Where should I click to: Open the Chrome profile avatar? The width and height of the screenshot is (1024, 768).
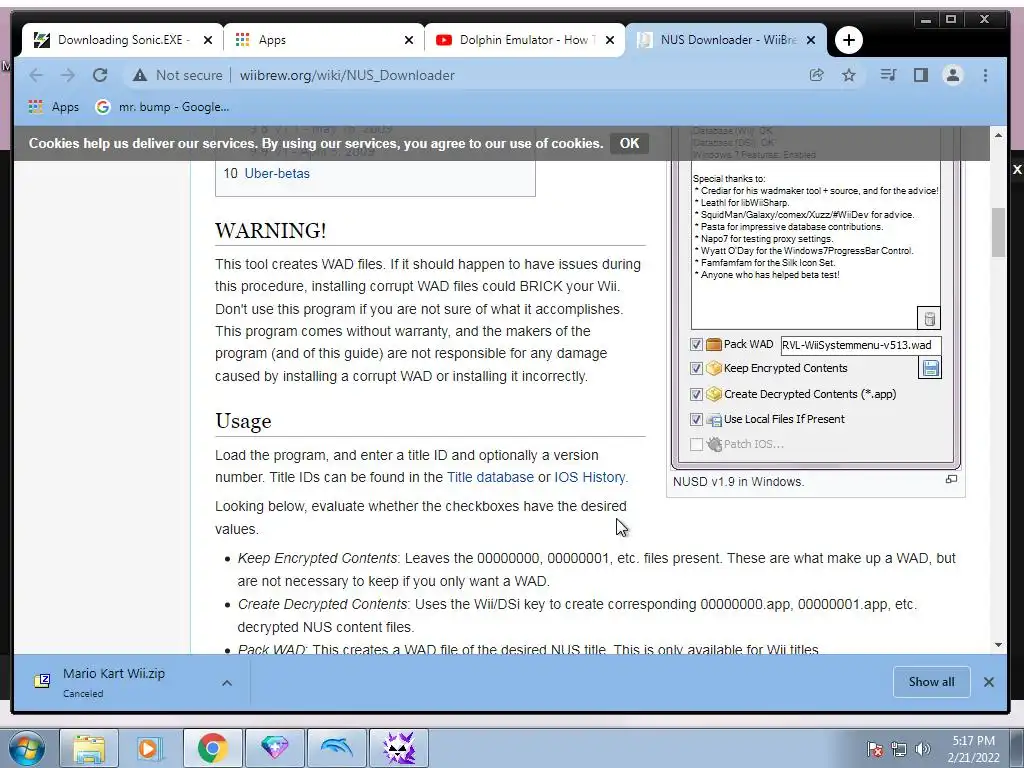[x=953, y=75]
